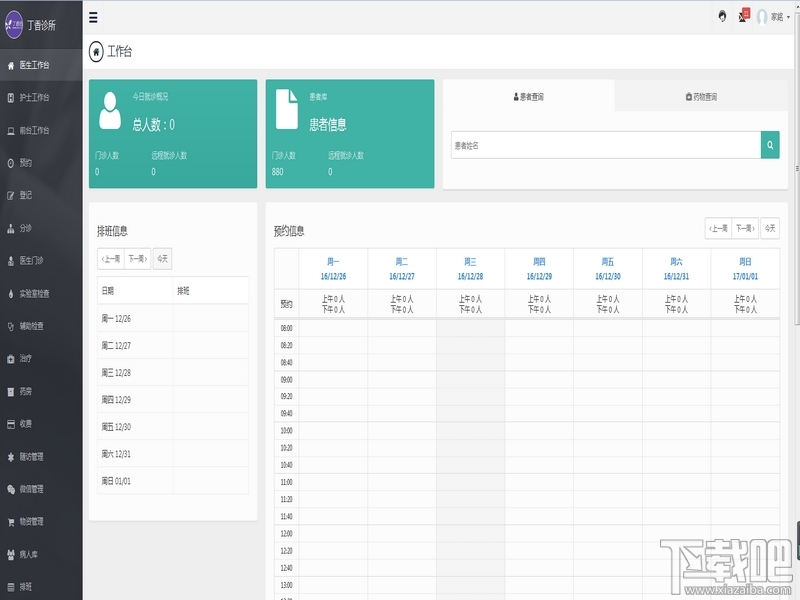Click 下一周 in 排班信息 panel
The image size is (800, 600).
tap(138, 259)
